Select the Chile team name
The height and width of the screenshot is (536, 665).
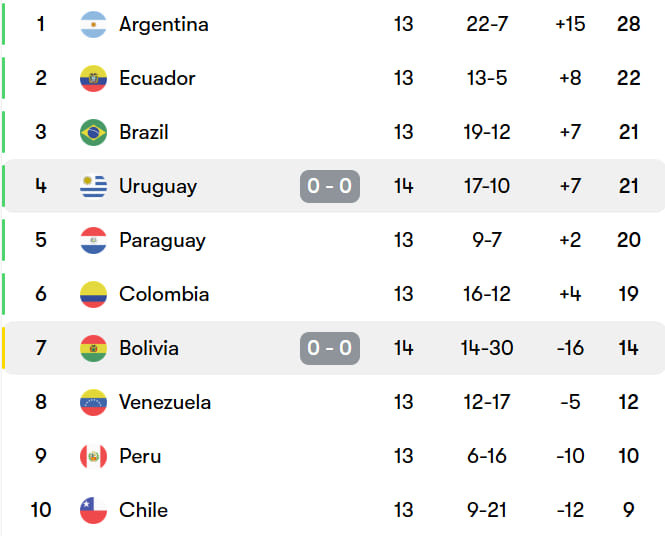(143, 510)
